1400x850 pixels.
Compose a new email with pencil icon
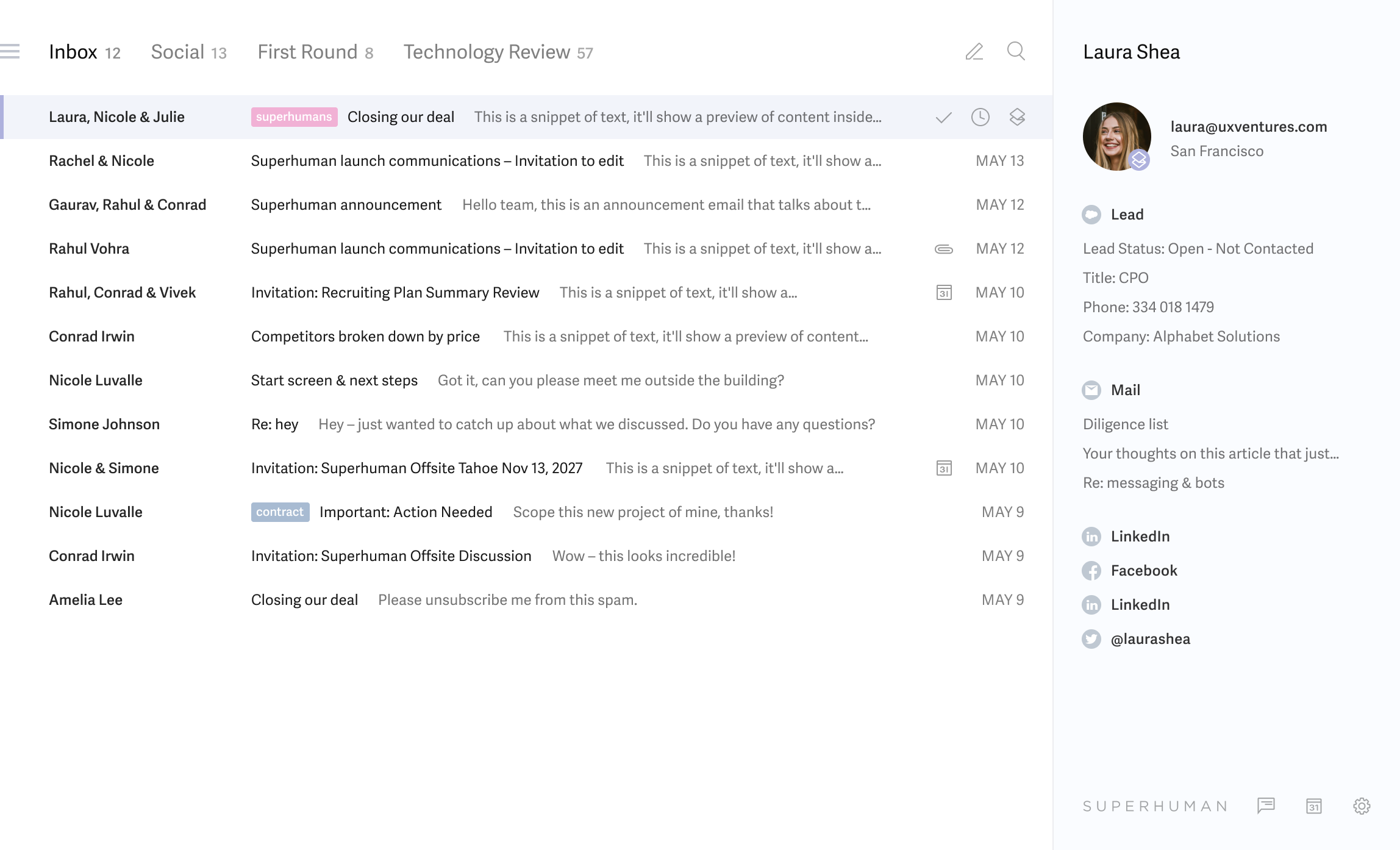coord(974,51)
